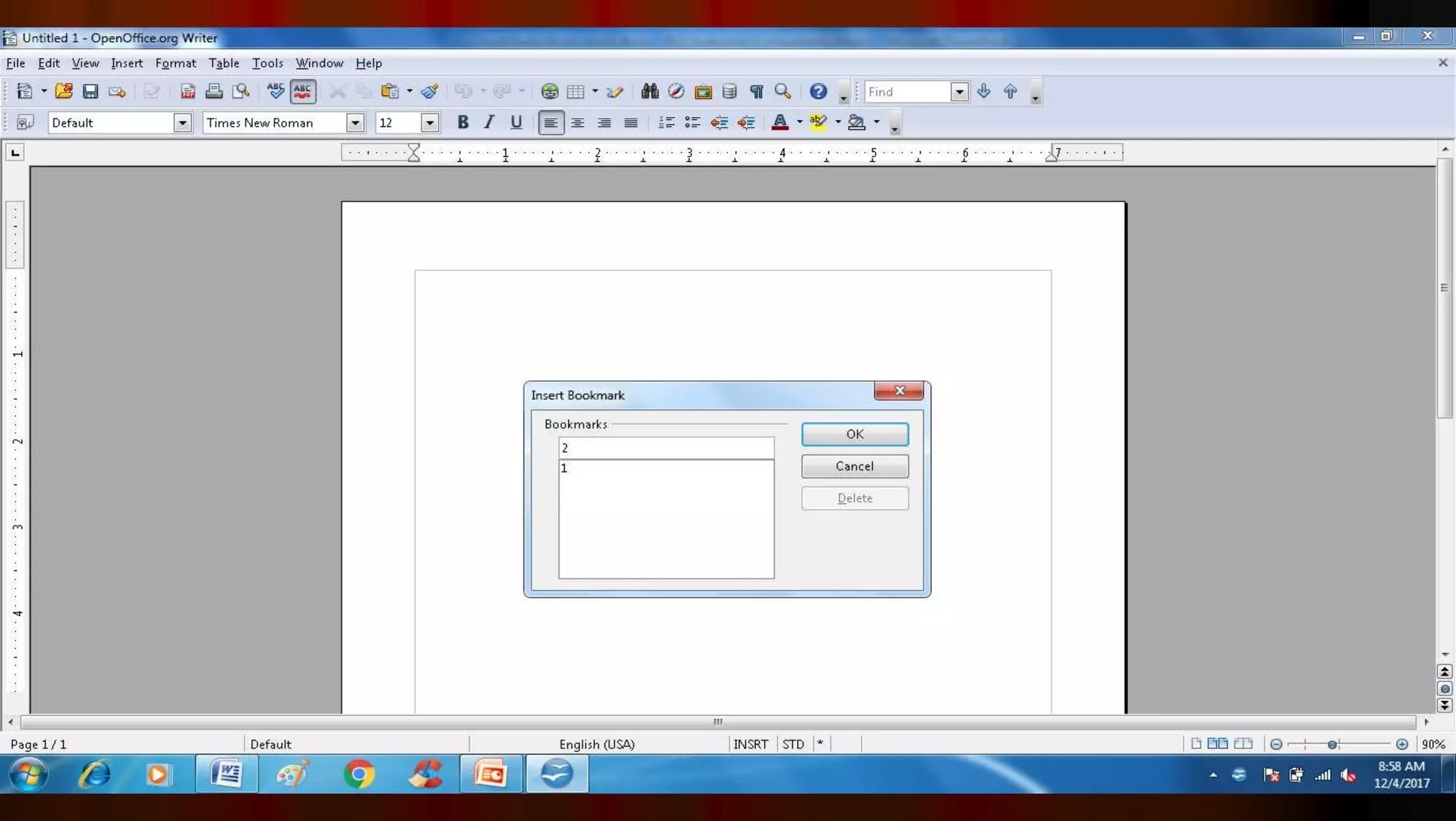Click the Hyperlink globe icon
The width and height of the screenshot is (1456, 821).
[549, 92]
